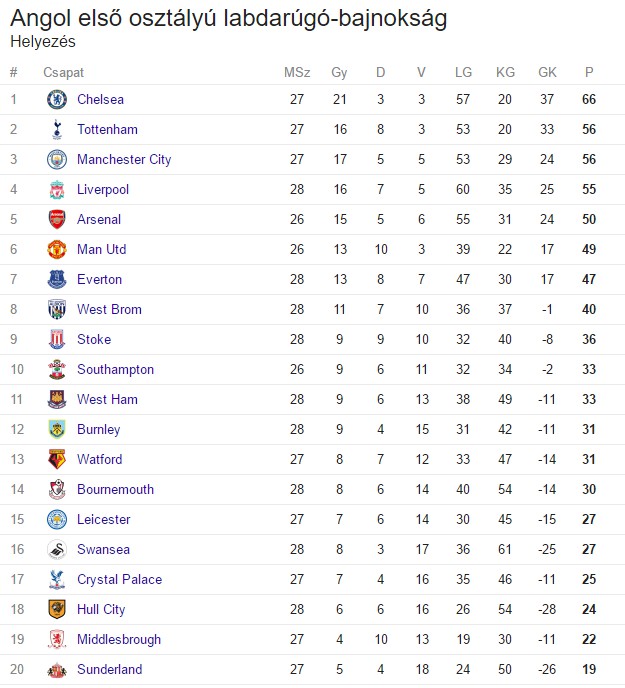
Task: Open the West Brom team link
Action: pyautogui.click(x=107, y=309)
